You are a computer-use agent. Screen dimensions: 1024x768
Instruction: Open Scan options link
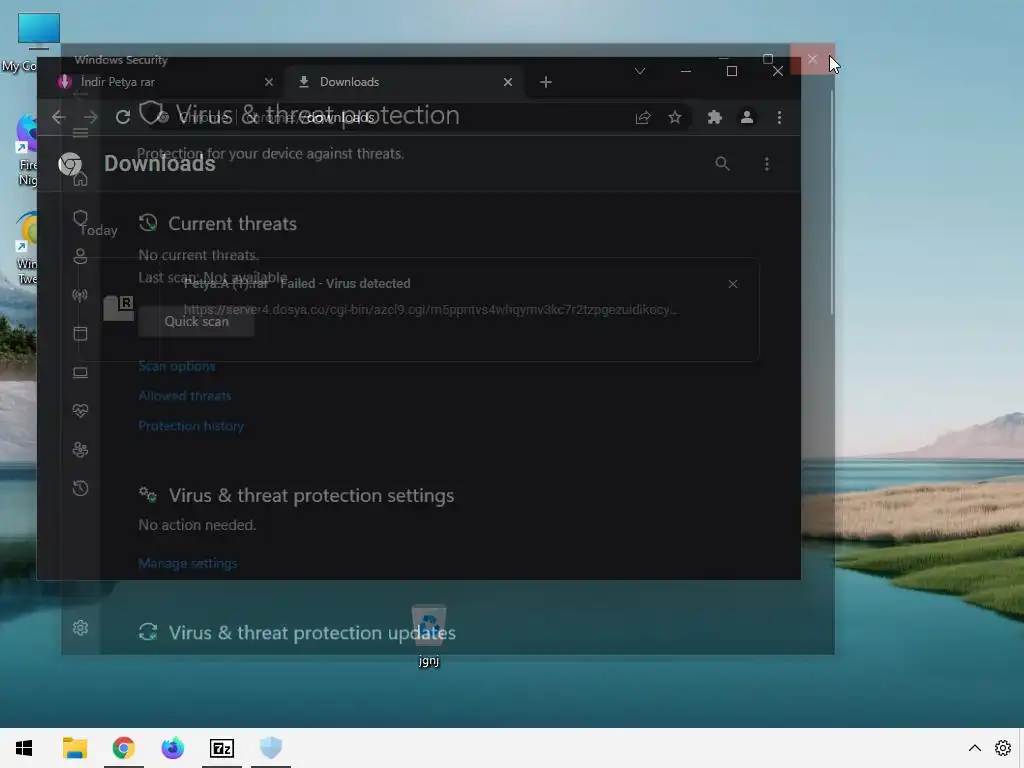176,366
